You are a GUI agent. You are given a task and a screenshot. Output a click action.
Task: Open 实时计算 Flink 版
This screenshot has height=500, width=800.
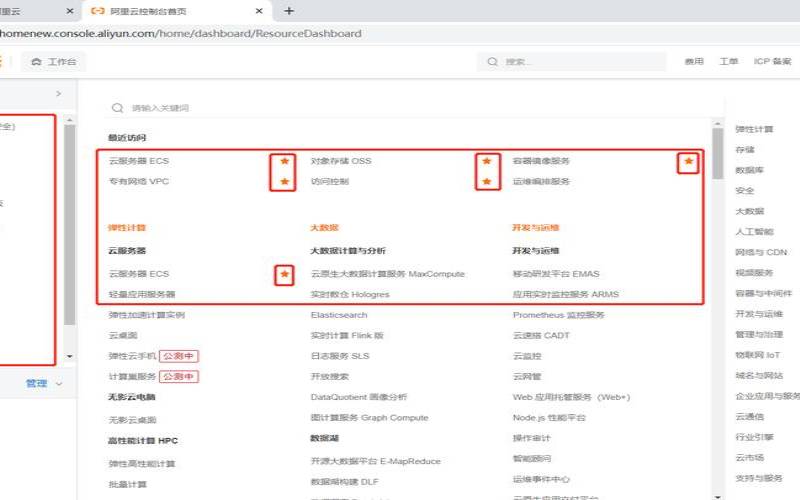click(347, 336)
